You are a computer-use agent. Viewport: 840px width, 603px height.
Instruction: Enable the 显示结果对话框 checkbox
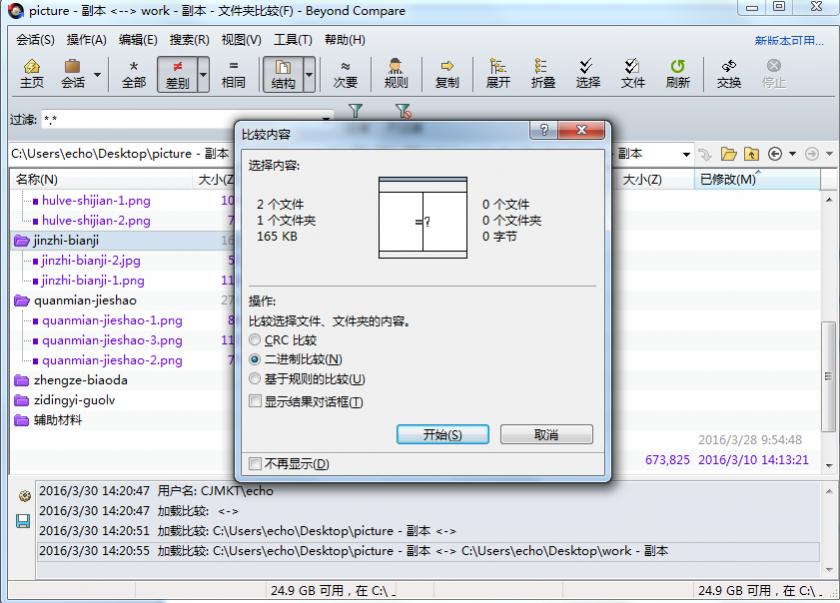(256, 399)
